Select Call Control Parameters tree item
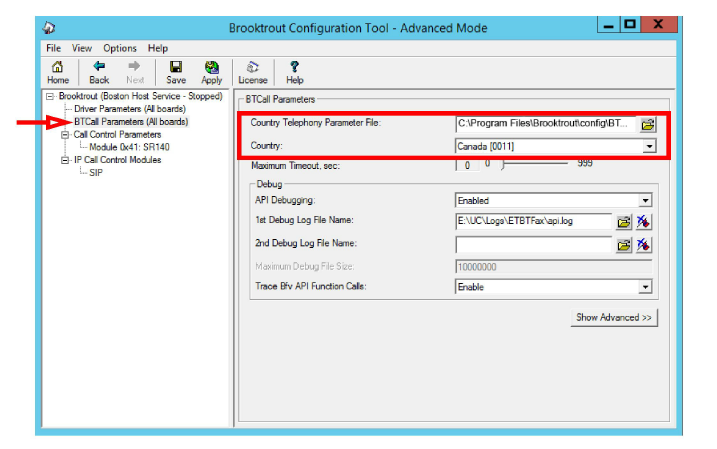 point(118,134)
